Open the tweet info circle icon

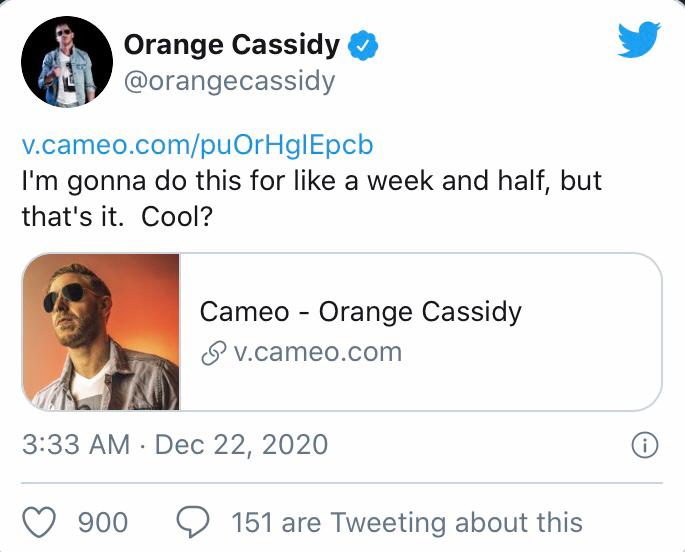click(x=646, y=446)
